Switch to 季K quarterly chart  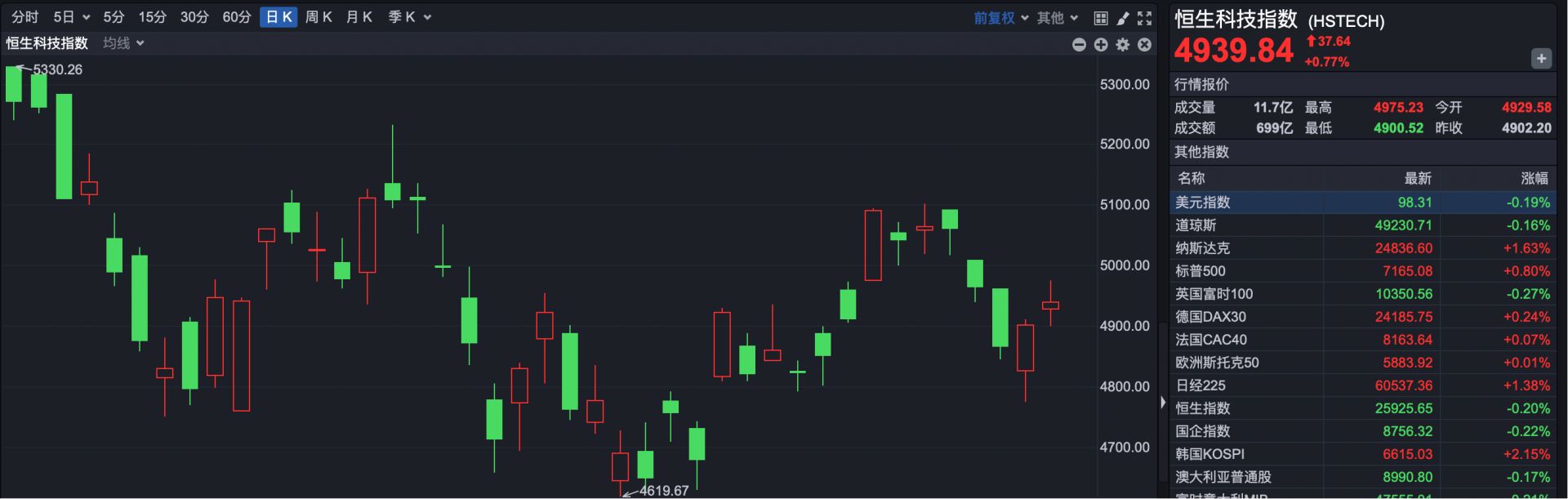(x=402, y=17)
